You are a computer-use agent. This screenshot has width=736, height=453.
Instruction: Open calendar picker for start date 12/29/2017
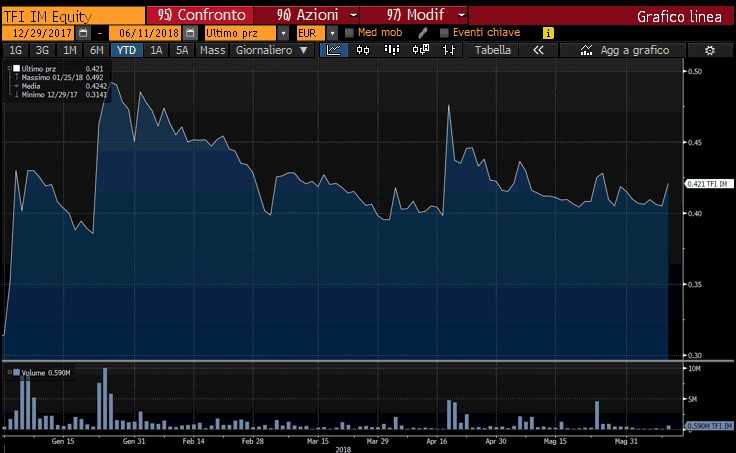[x=83, y=33]
